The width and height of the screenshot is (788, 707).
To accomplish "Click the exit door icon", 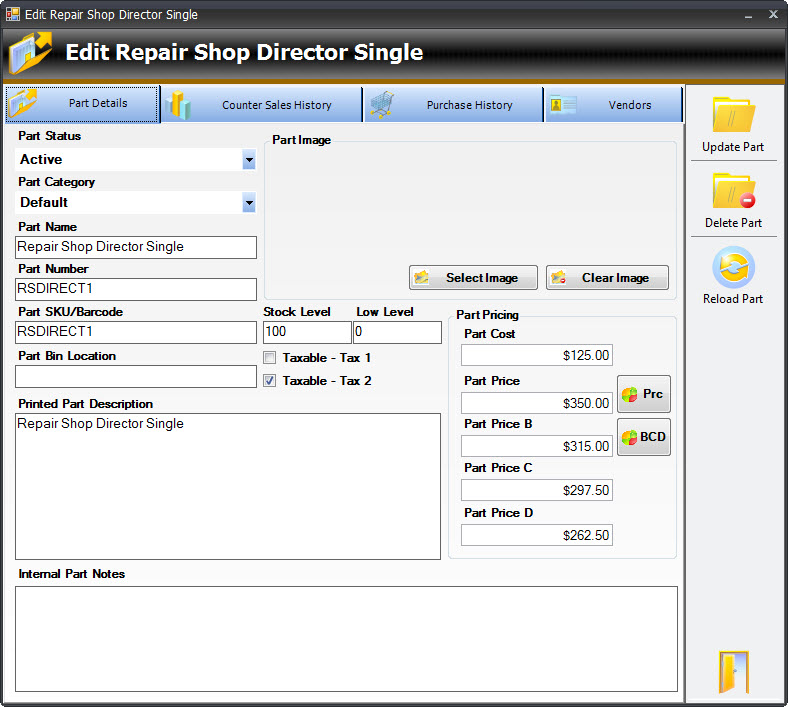I will click(733, 671).
